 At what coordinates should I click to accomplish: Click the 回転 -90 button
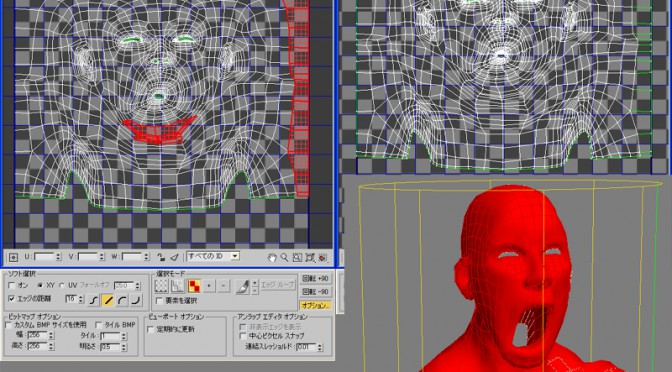[x=315, y=292]
